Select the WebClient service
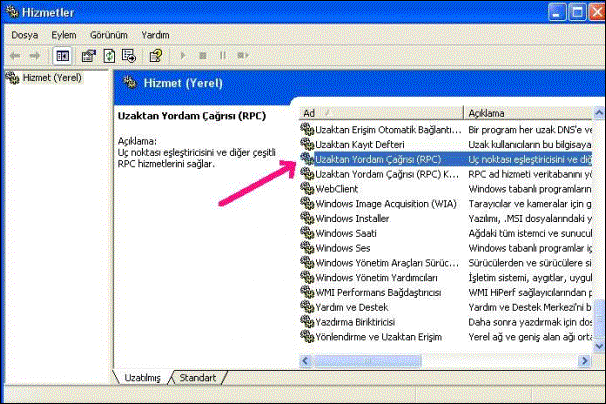The image size is (606, 404). point(337,189)
